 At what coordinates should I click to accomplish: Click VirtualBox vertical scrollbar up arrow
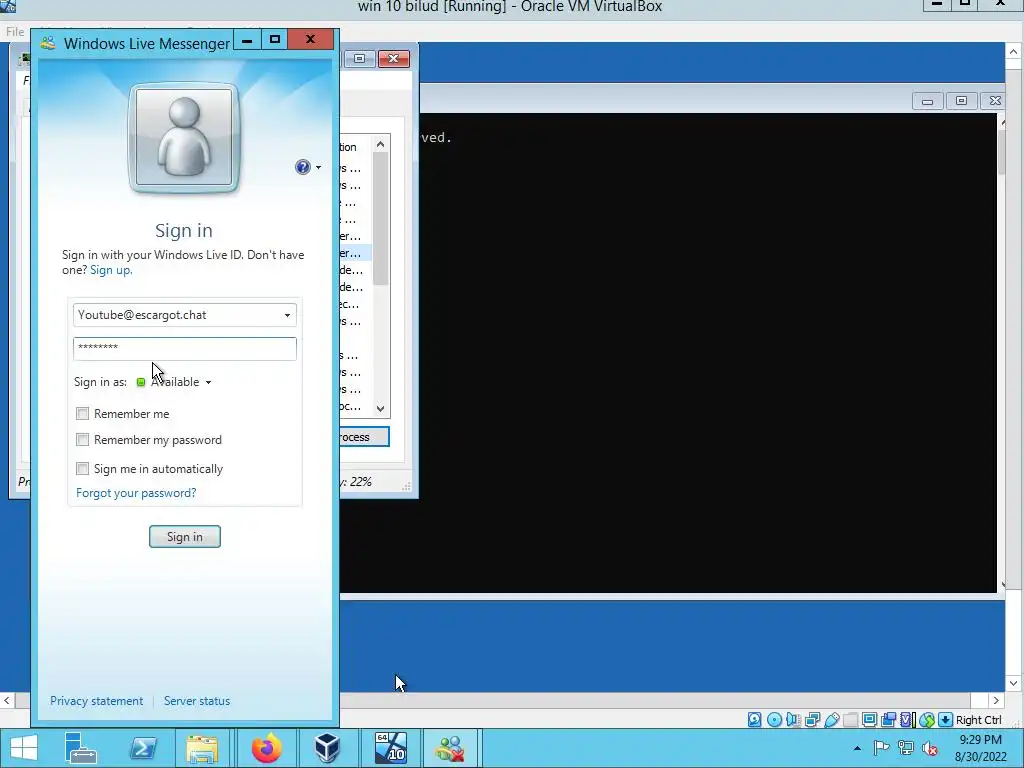(1014, 52)
